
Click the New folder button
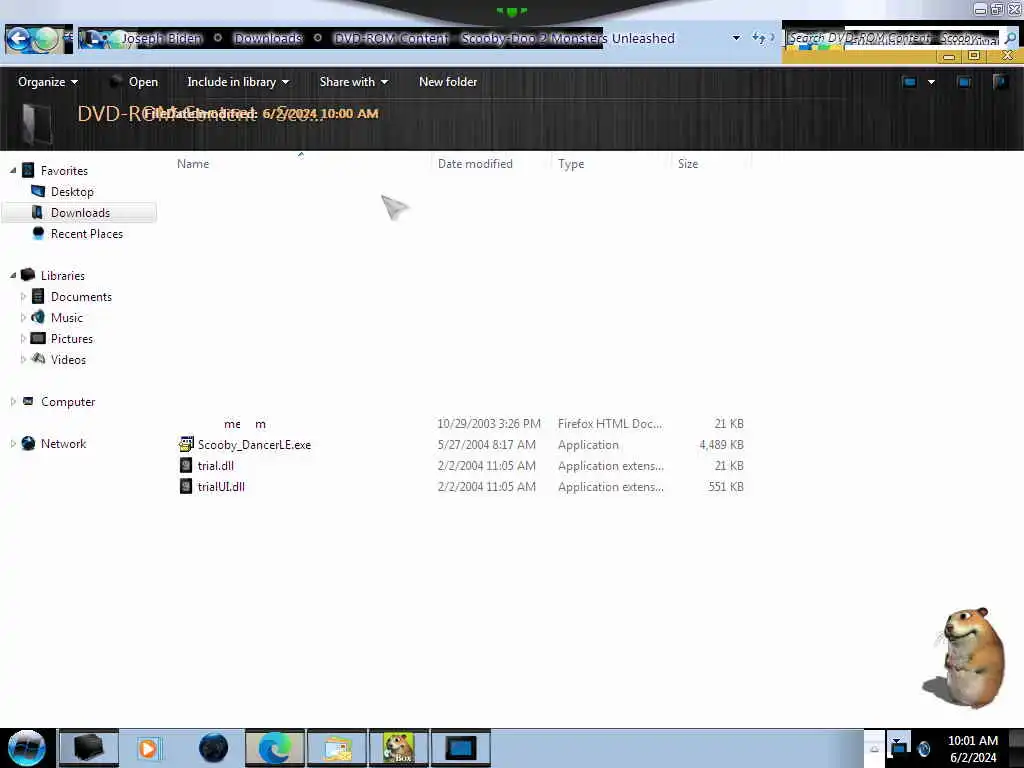point(448,82)
